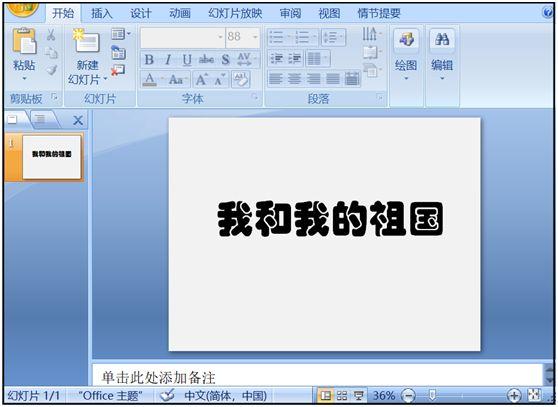
Task: Switch to Normal view icon in status bar
Action: coord(325,395)
